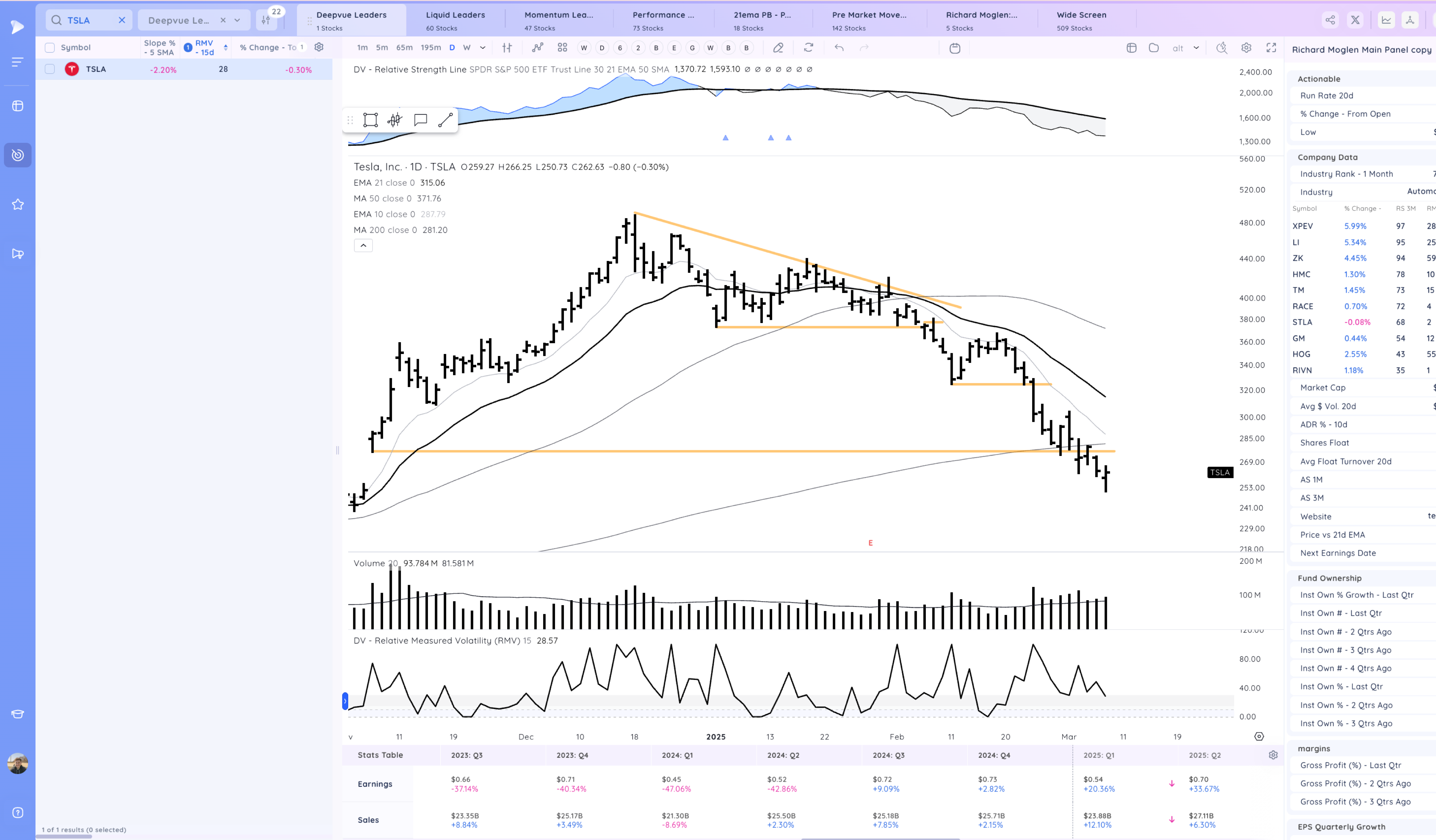Toggle fullscreen chart mode
1436x840 pixels.
point(1271,48)
